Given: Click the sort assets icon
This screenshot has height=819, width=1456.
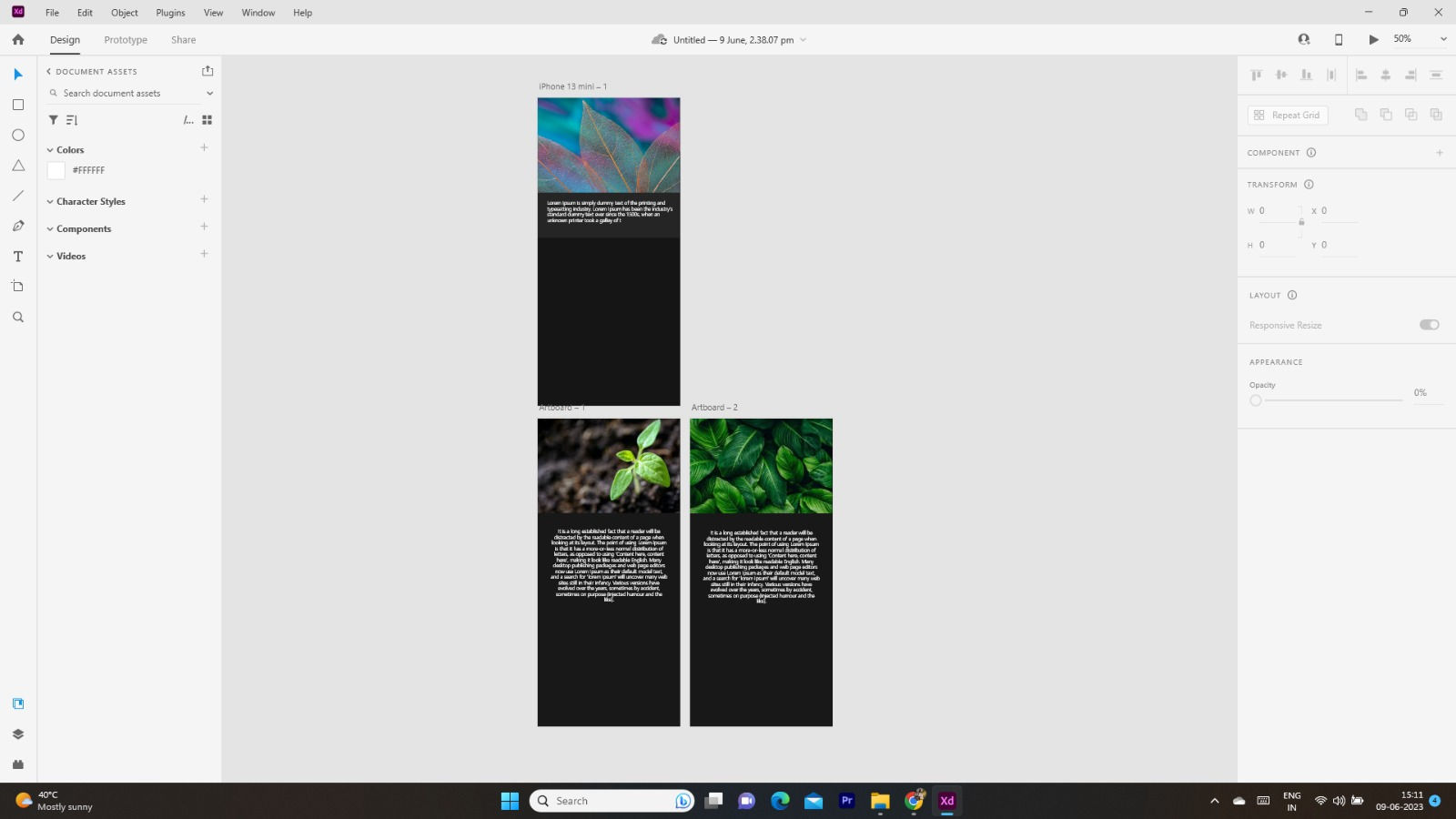Looking at the screenshot, I should (x=72, y=119).
